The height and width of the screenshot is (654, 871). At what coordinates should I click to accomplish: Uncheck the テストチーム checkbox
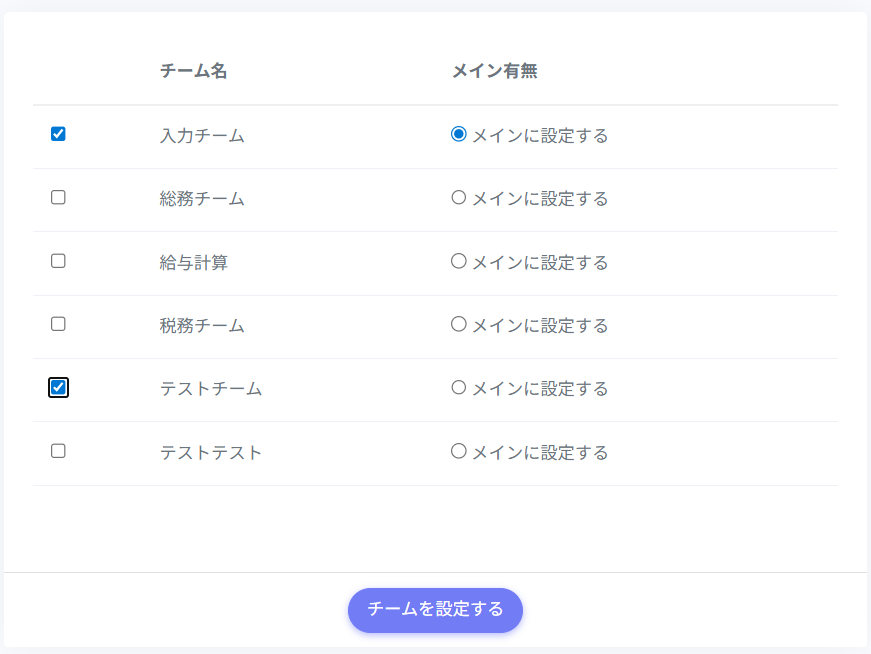point(58,387)
